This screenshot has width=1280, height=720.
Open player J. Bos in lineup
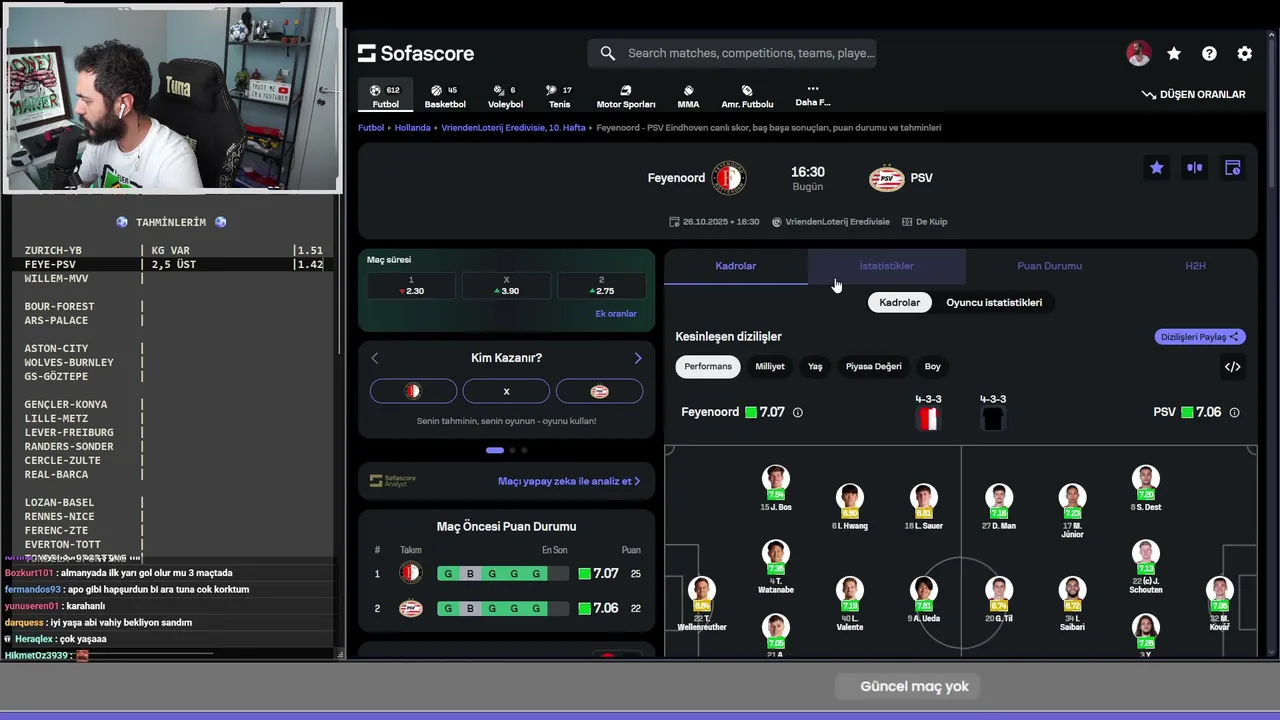775,488
